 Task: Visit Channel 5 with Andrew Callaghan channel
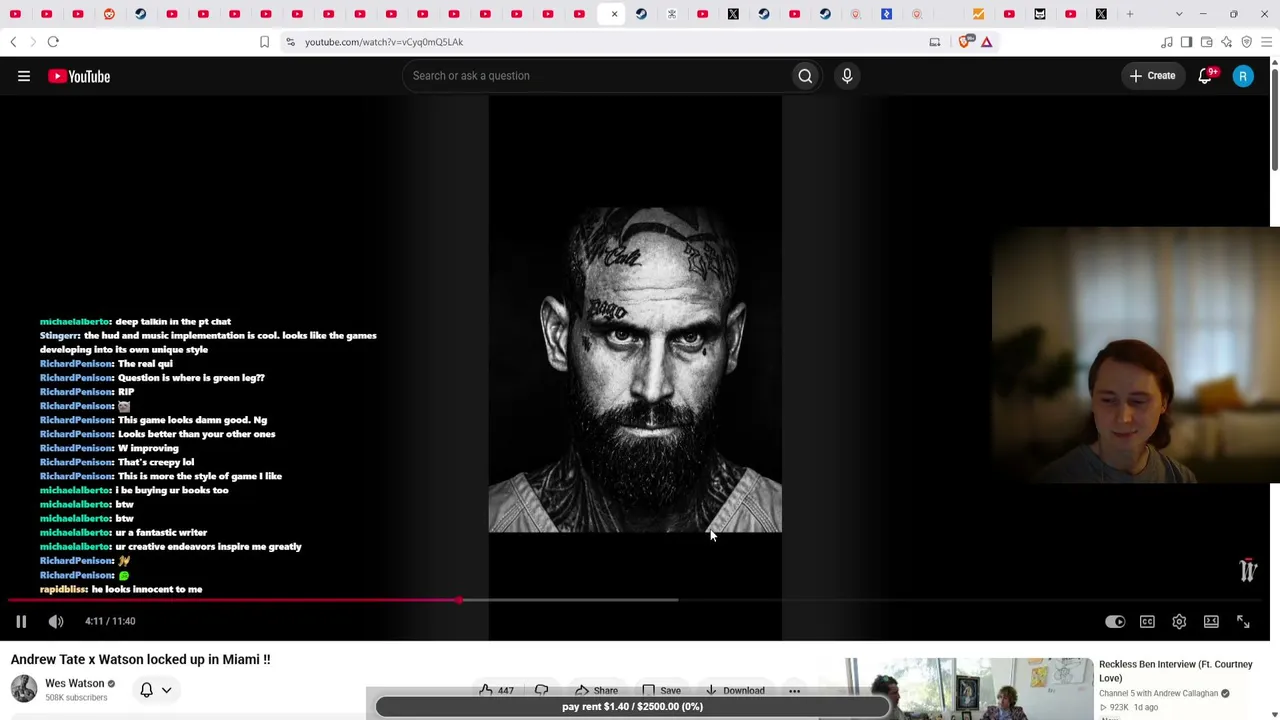(1158, 693)
